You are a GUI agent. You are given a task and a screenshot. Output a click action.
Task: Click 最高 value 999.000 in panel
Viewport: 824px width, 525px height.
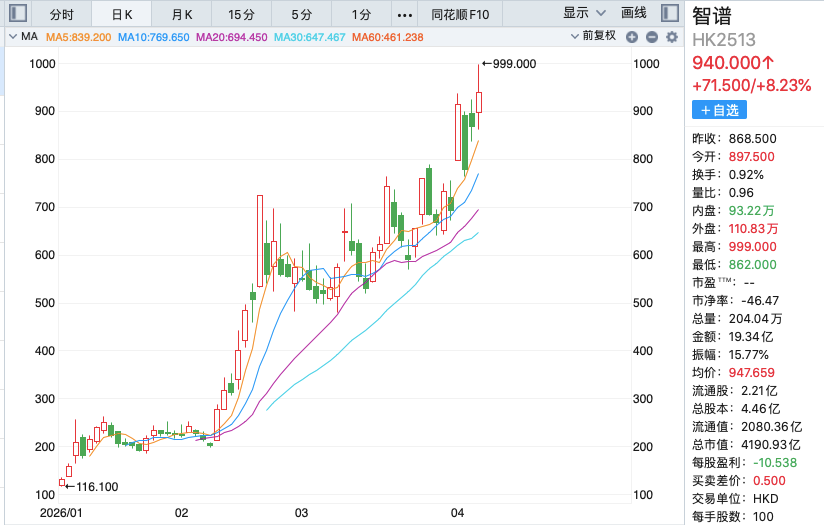(x=753, y=246)
